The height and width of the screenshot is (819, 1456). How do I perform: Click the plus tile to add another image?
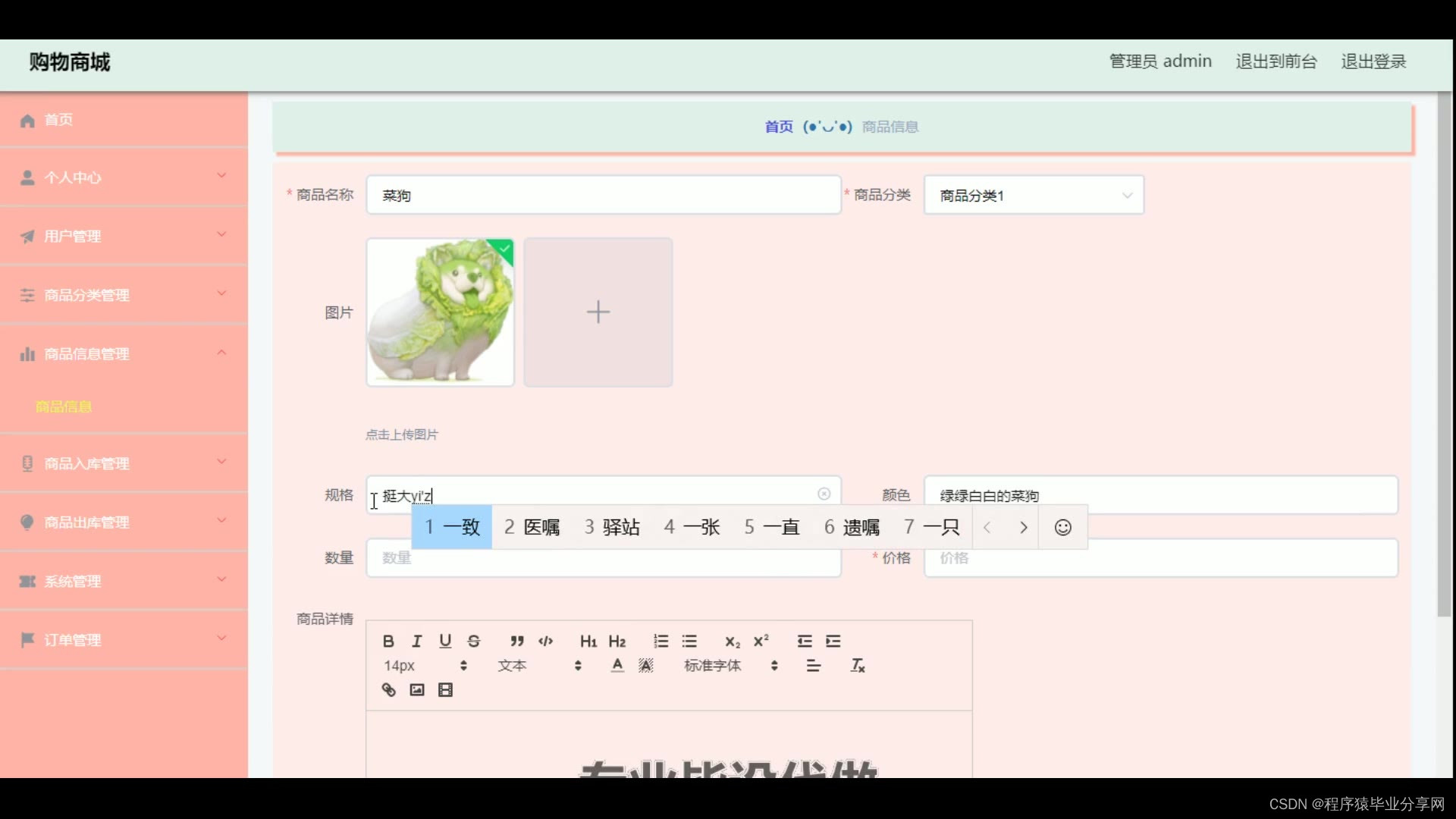coord(598,312)
